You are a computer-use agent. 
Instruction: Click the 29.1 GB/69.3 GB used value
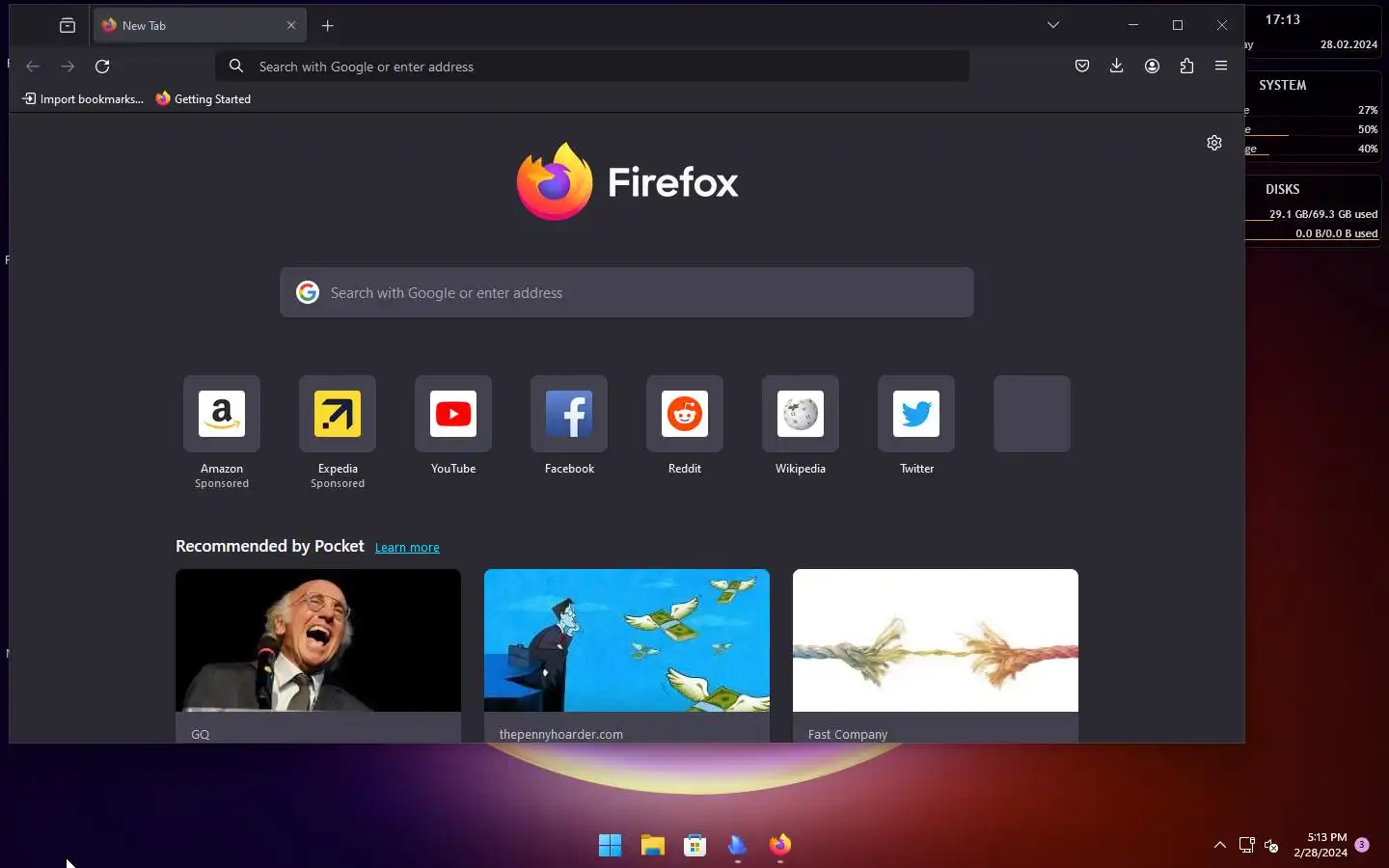pyautogui.click(x=1323, y=214)
